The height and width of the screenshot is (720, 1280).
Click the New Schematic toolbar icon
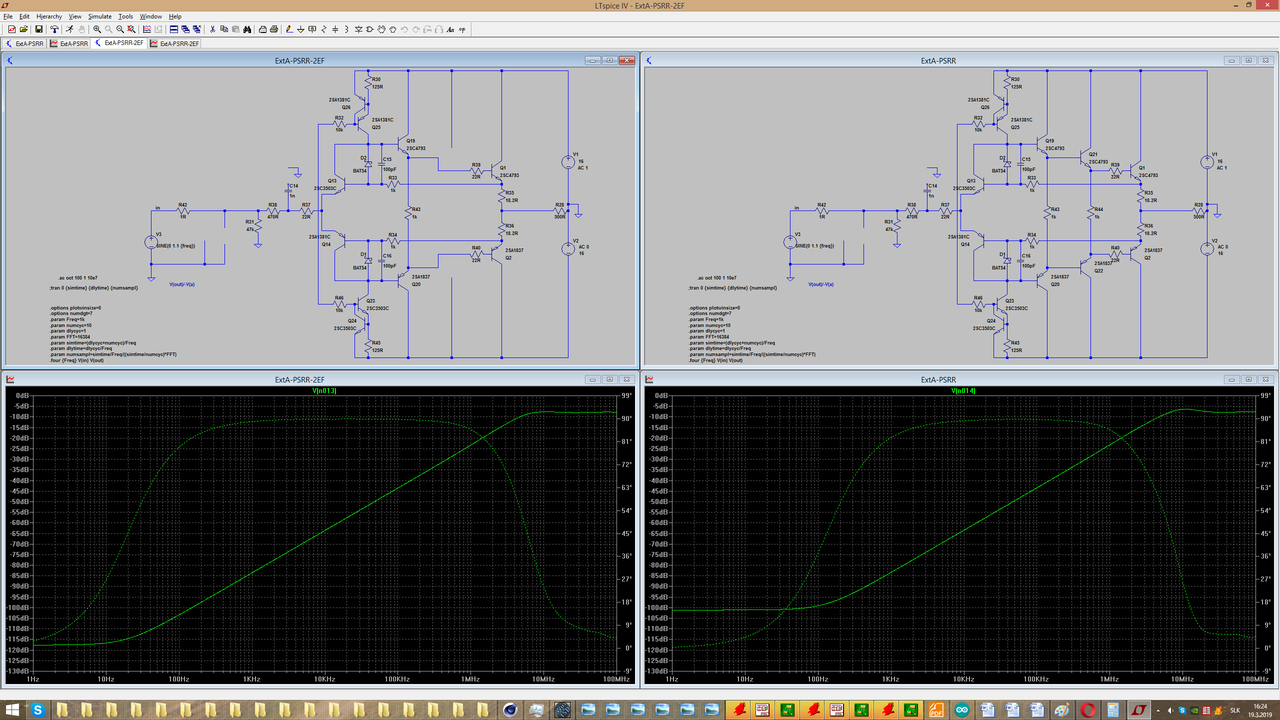pyautogui.click(x=11, y=29)
